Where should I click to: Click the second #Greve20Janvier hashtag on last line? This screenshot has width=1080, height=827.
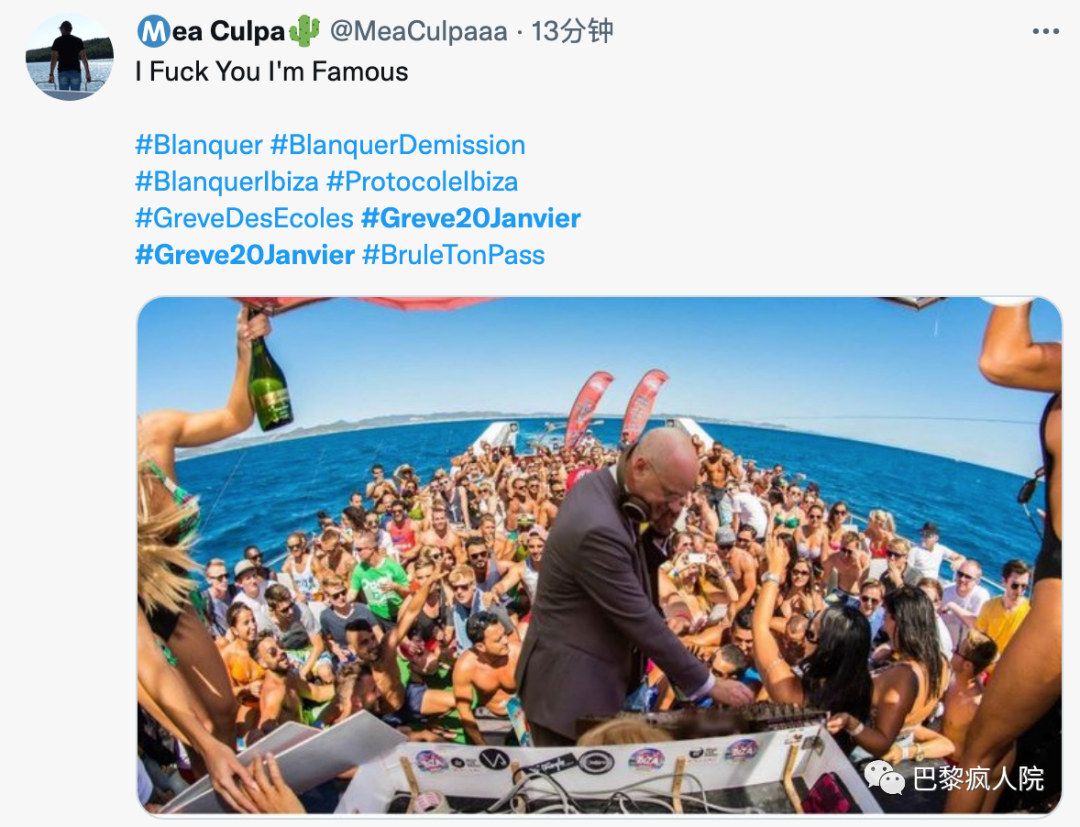tap(245, 255)
